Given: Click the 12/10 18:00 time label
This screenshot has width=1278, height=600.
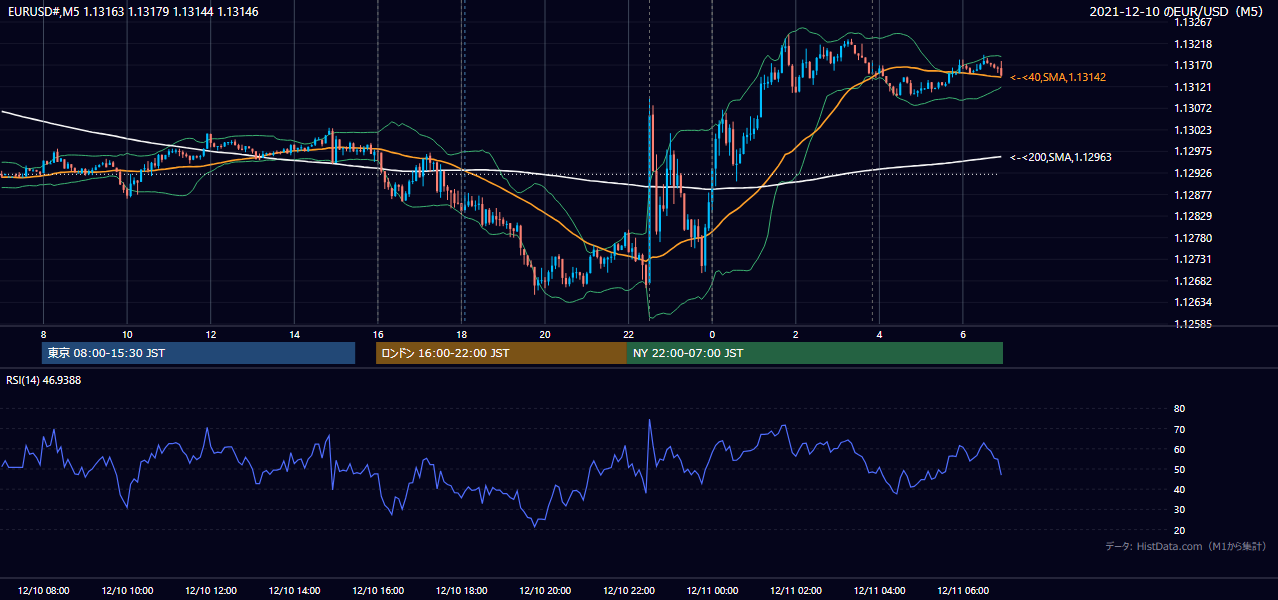Looking at the screenshot, I should 461,591.
